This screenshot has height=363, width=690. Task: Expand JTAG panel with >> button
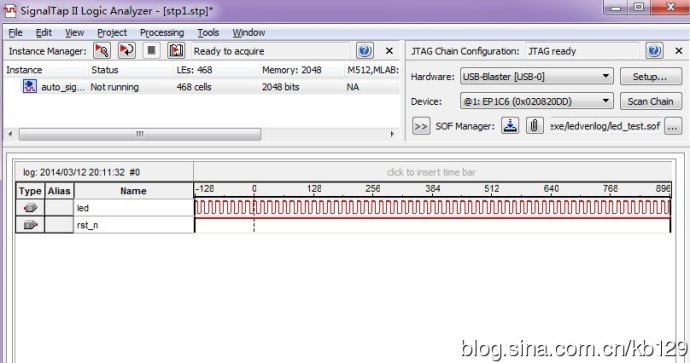point(421,126)
